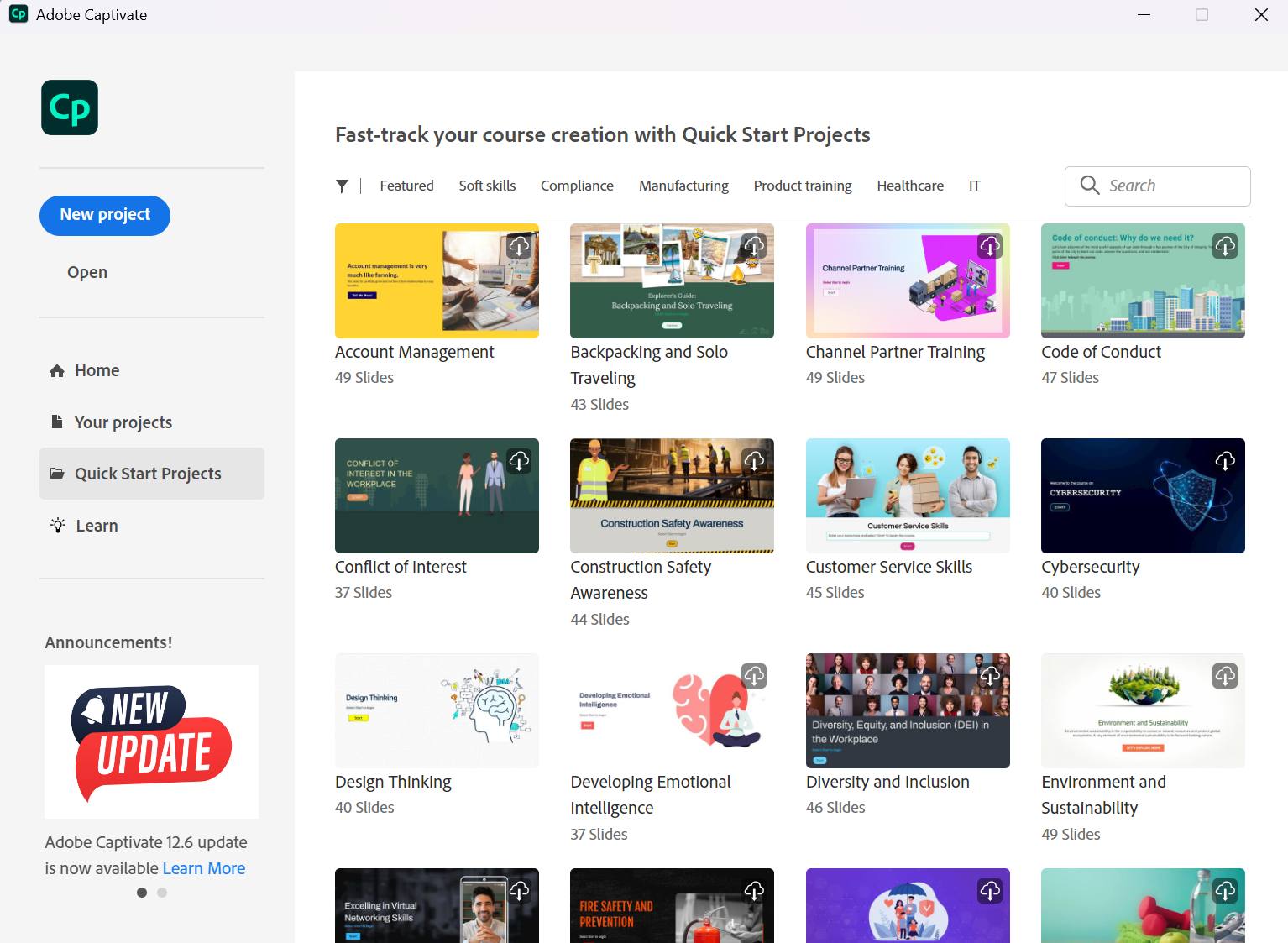Click cloud download icon on Code of Conduct
Screen dimensions: 1288x943
1225,246
